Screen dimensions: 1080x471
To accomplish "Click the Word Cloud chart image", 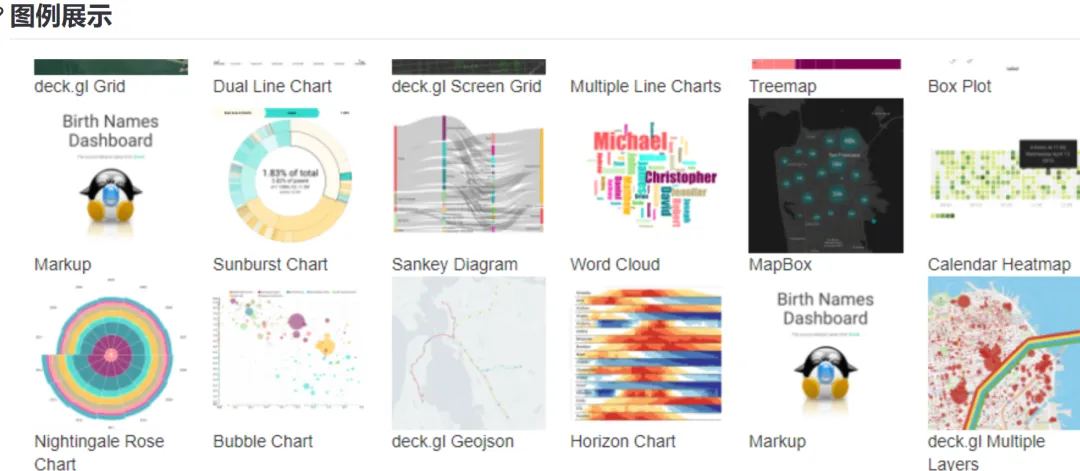I will pyautogui.click(x=647, y=176).
